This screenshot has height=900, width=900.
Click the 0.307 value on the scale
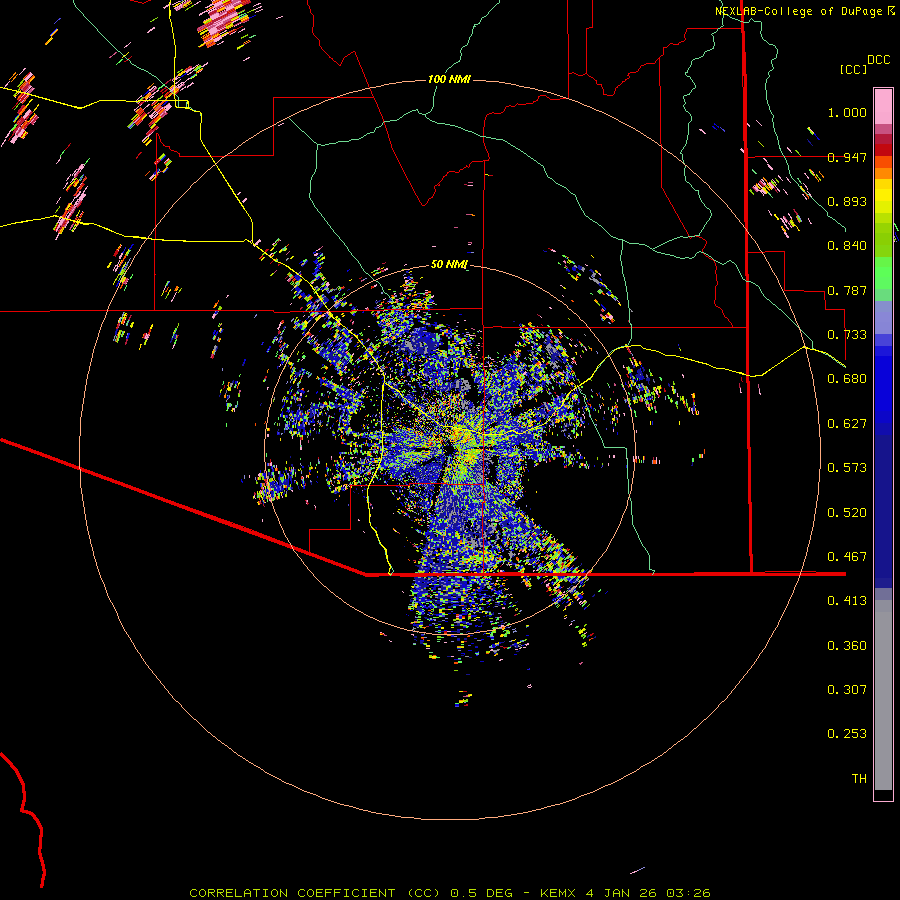coord(847,690)
